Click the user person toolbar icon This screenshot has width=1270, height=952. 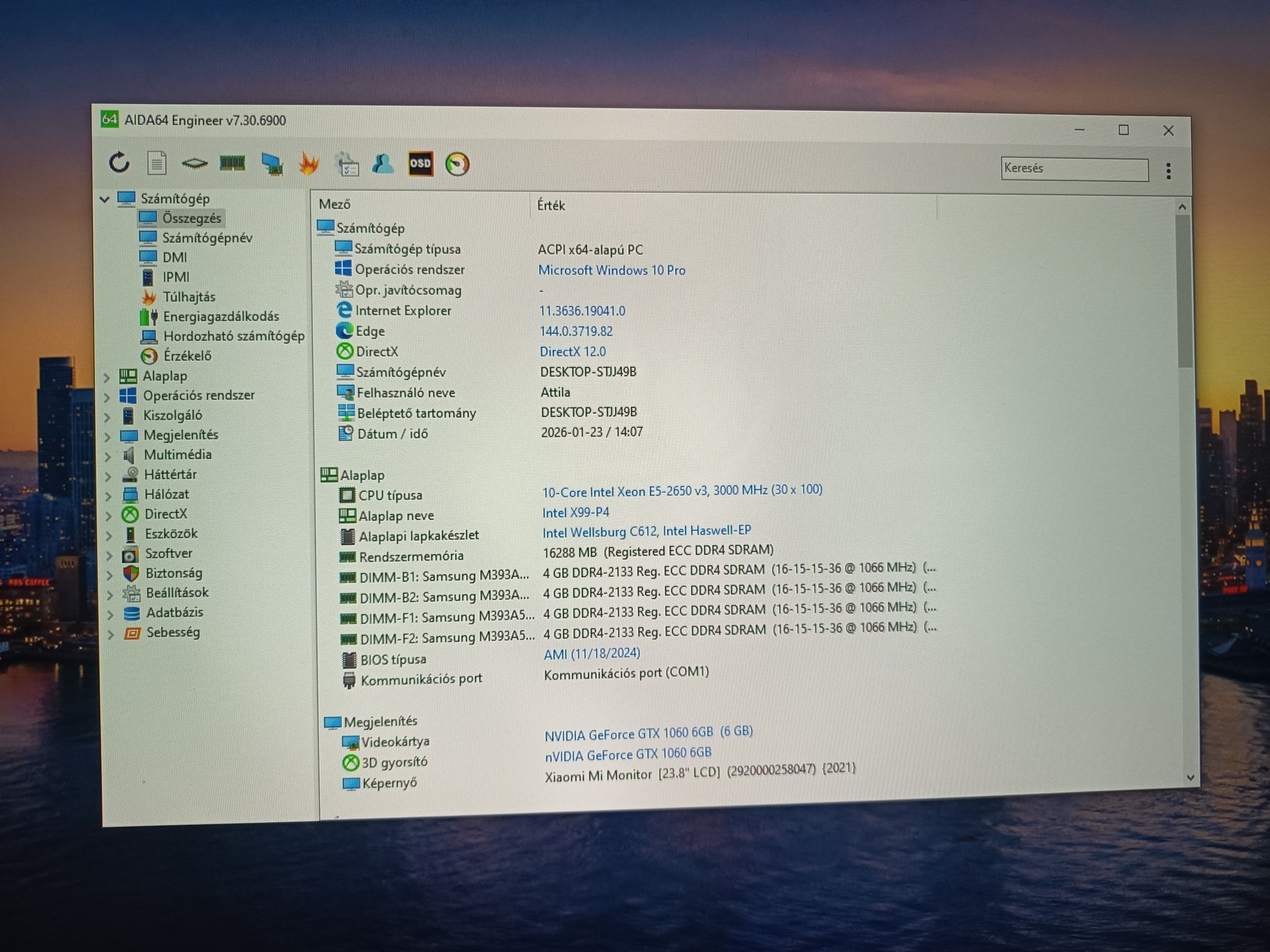tap(383, 163)
